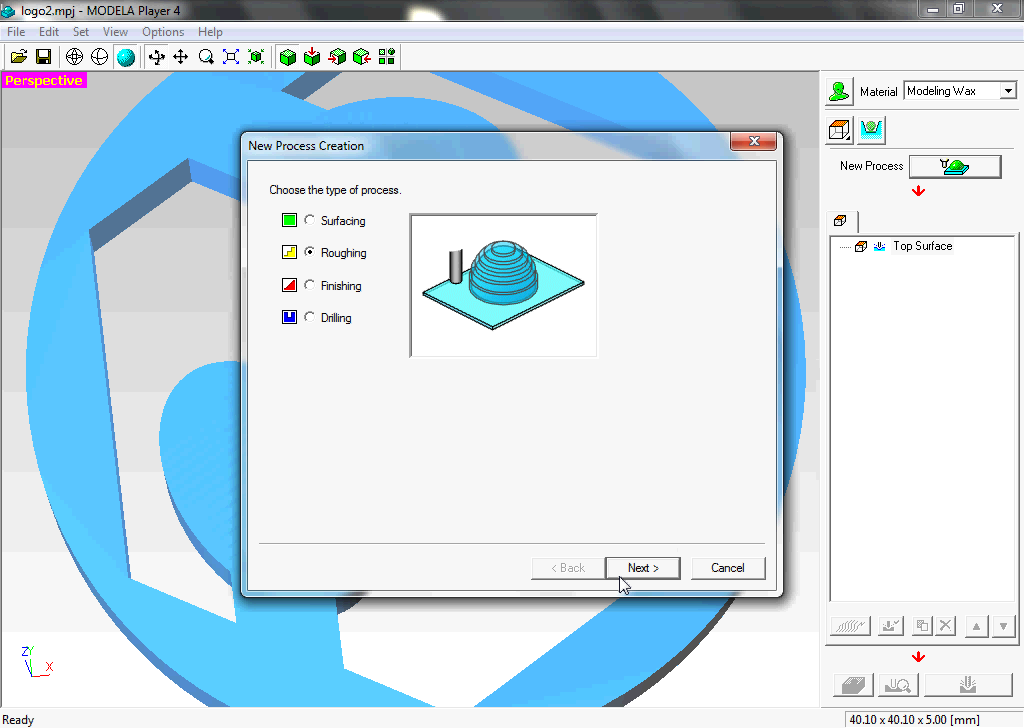Image resolution: width=1024 pixels, height=728 pixels.
Task: Activate the rotate view arrows tool
Action: (x=157, y=57)
